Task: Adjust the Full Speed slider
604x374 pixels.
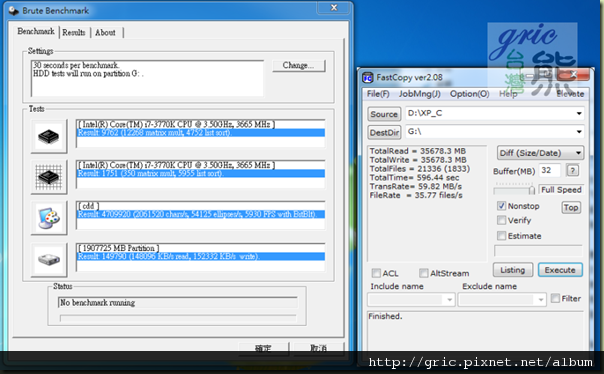Action: click(x=532, y=190)
